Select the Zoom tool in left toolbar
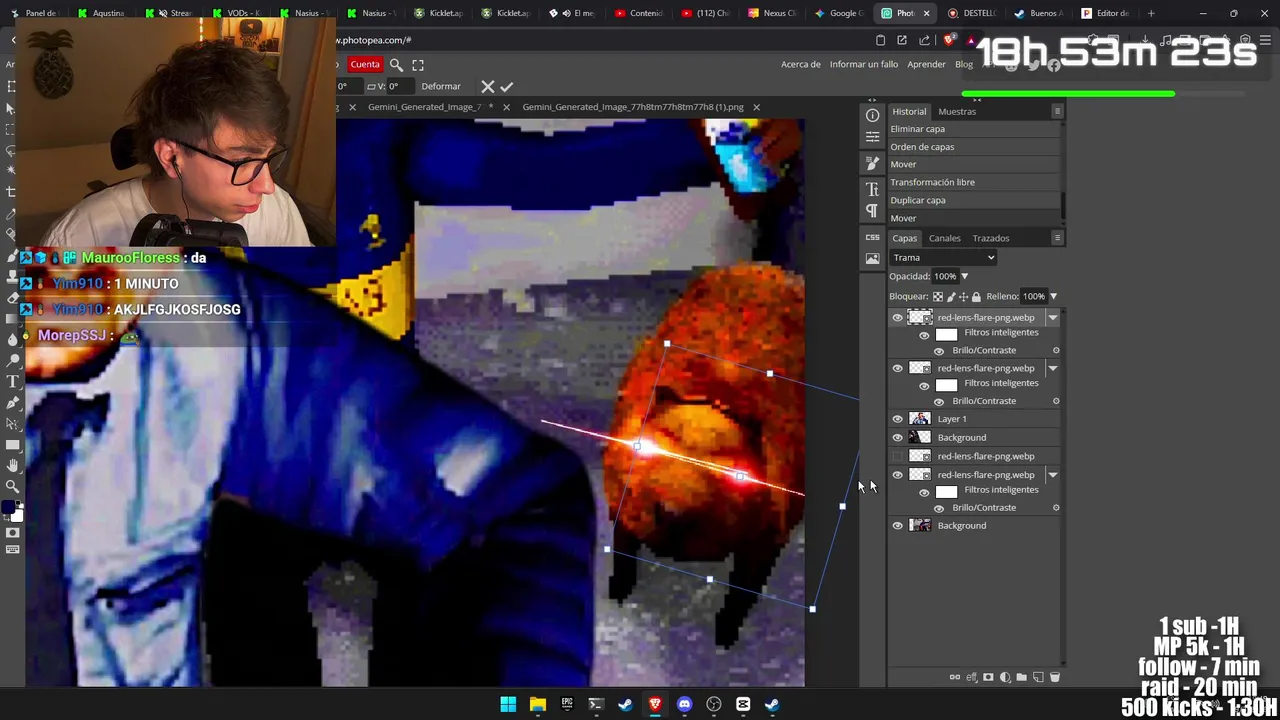The height and width of the screenshot is (720, 1280). [x=12, y=486]
